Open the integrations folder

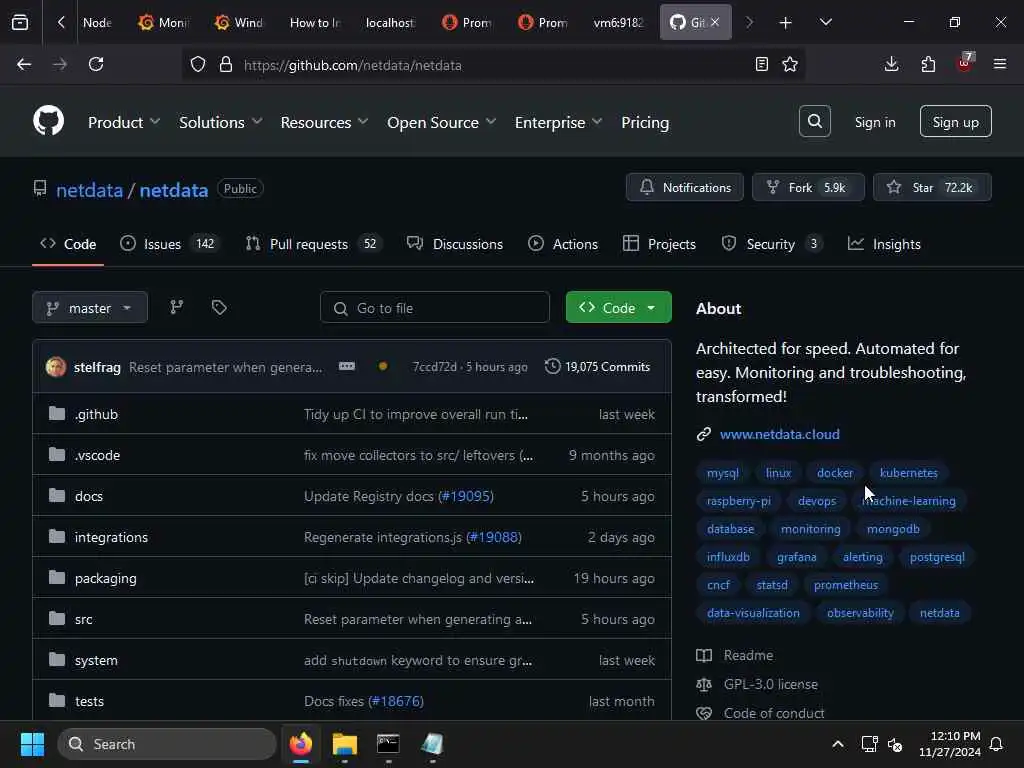pyautogui.click(x=111, y=537)
